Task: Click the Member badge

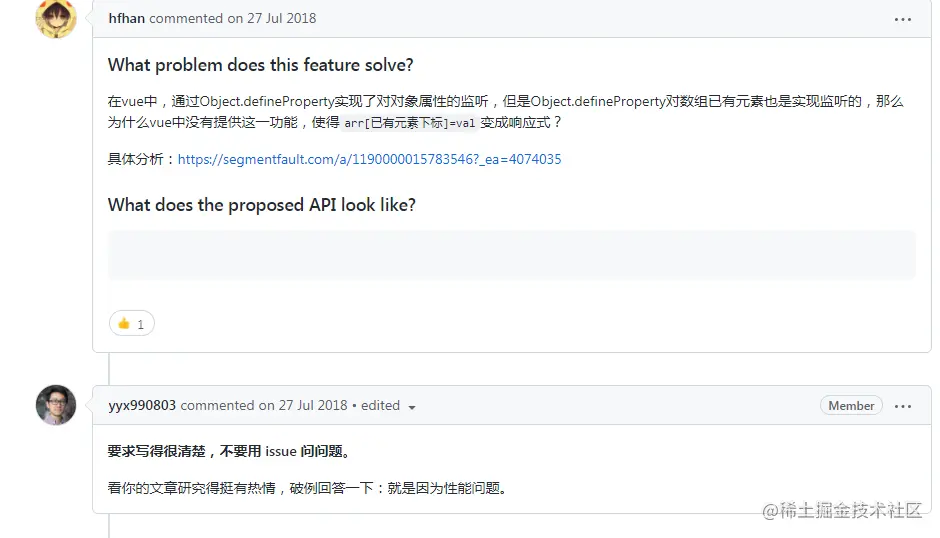Action: point(851,406)
